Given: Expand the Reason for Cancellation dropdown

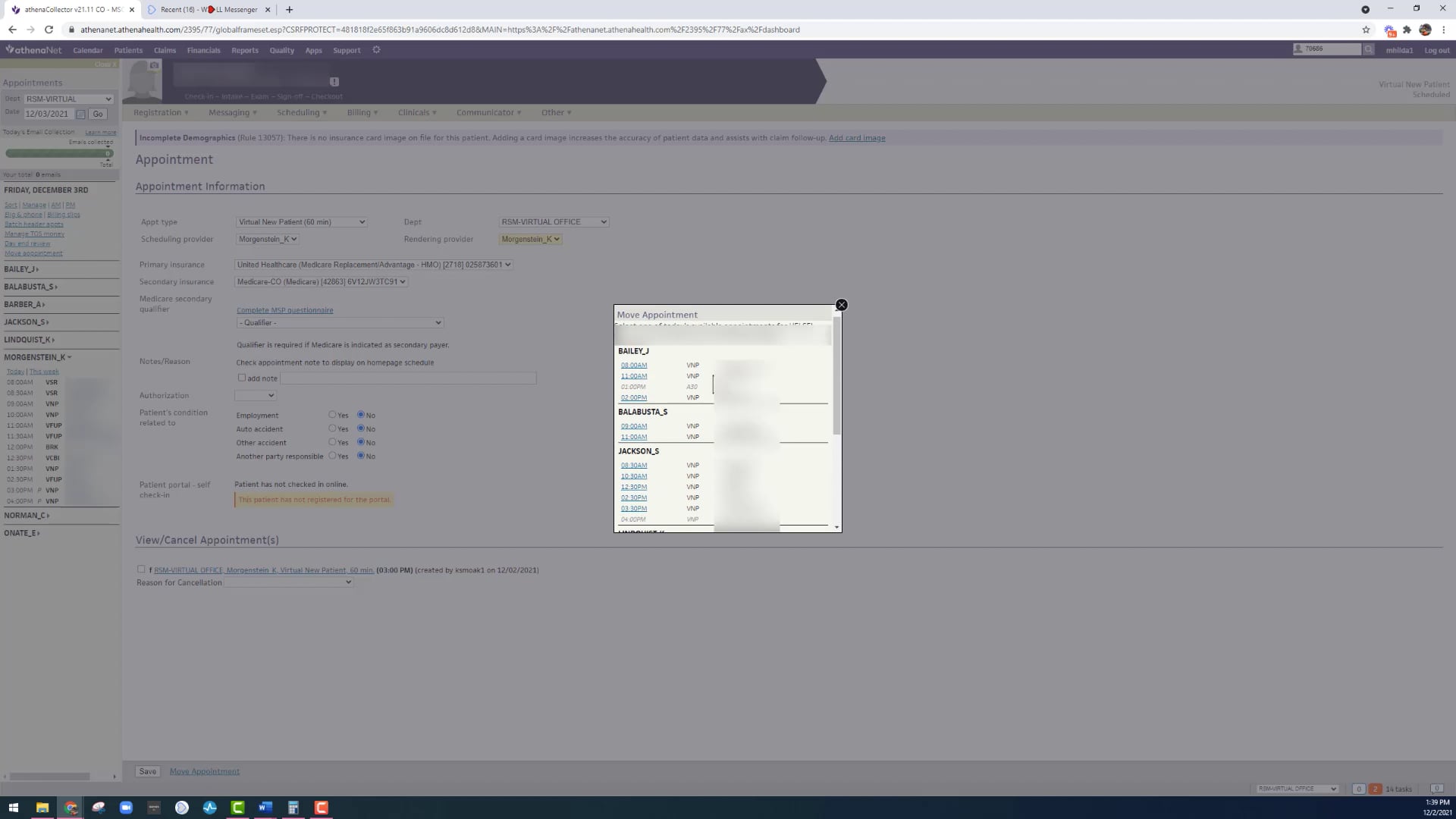Looking at the screenshot, I should pyautogui.click(x=288, y=582).
